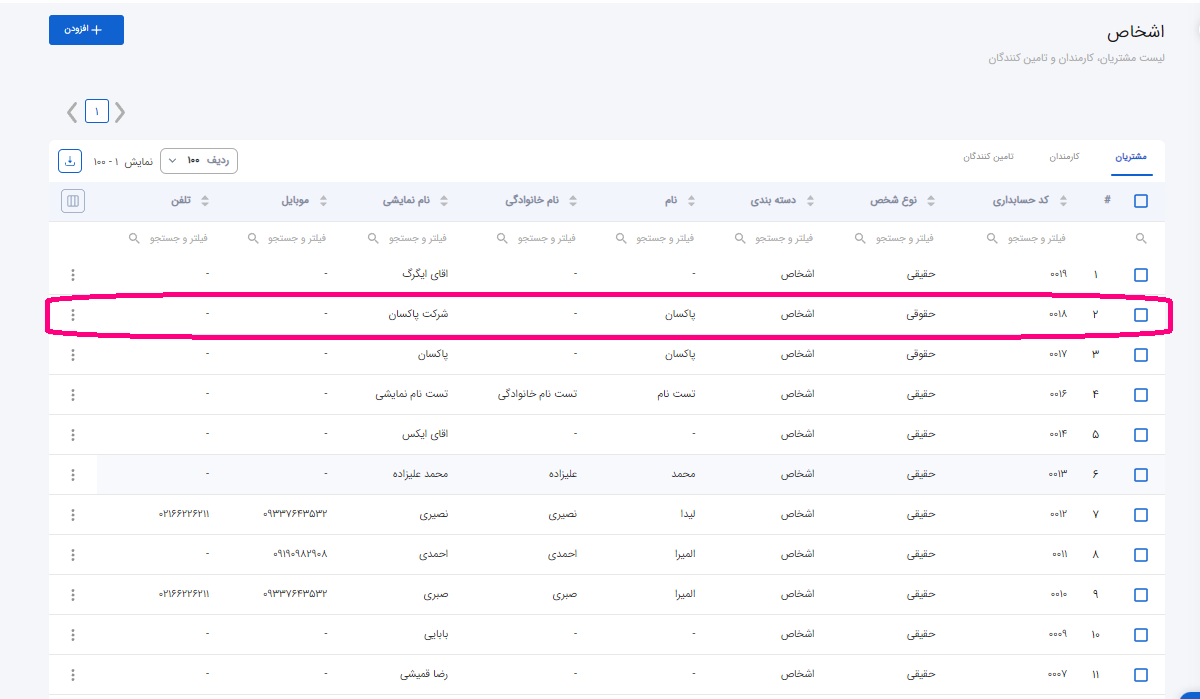Viewport: 1200px width, 699px height.
Task: Open three-dot menu for رضا قمیشی row
Action: coord(73,675)
